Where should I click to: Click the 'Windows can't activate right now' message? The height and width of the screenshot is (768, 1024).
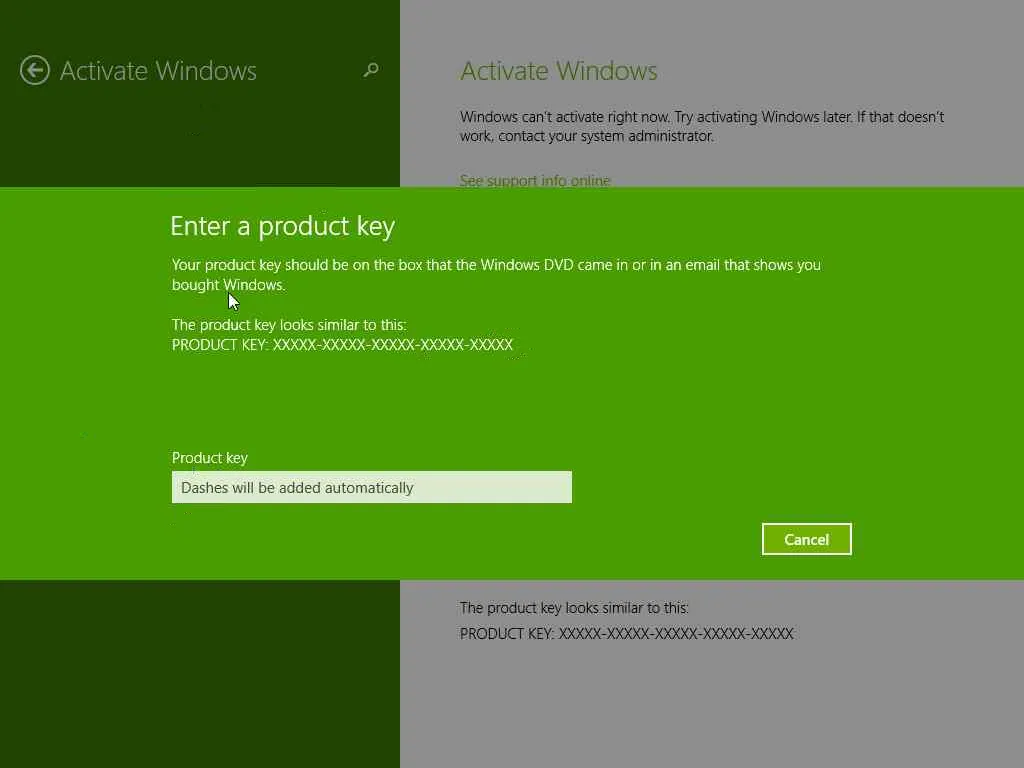click(702, 126)
